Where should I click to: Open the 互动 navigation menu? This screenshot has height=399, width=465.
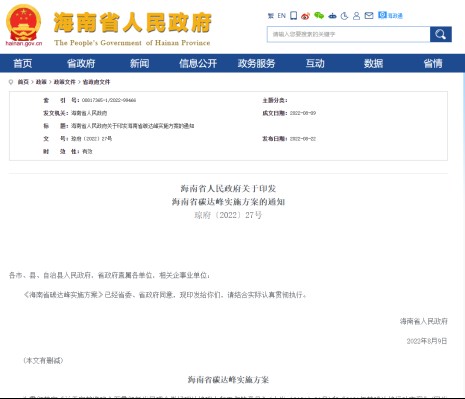point(315,63)
